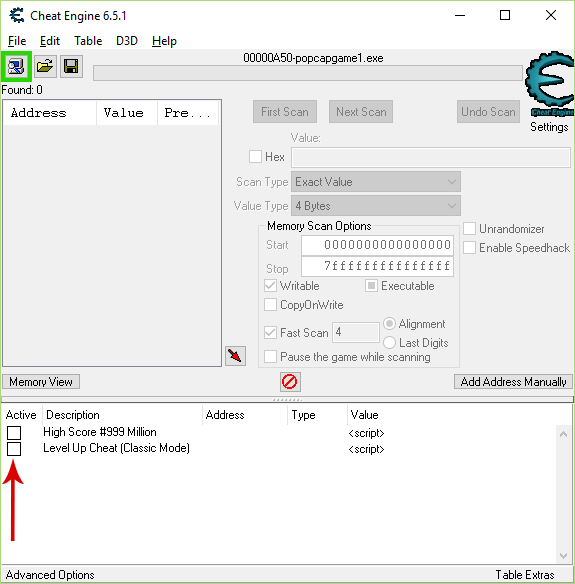Click the Settings label under the logo
Viewport: 575px width, 584px height.
click(x=549, y=127)
